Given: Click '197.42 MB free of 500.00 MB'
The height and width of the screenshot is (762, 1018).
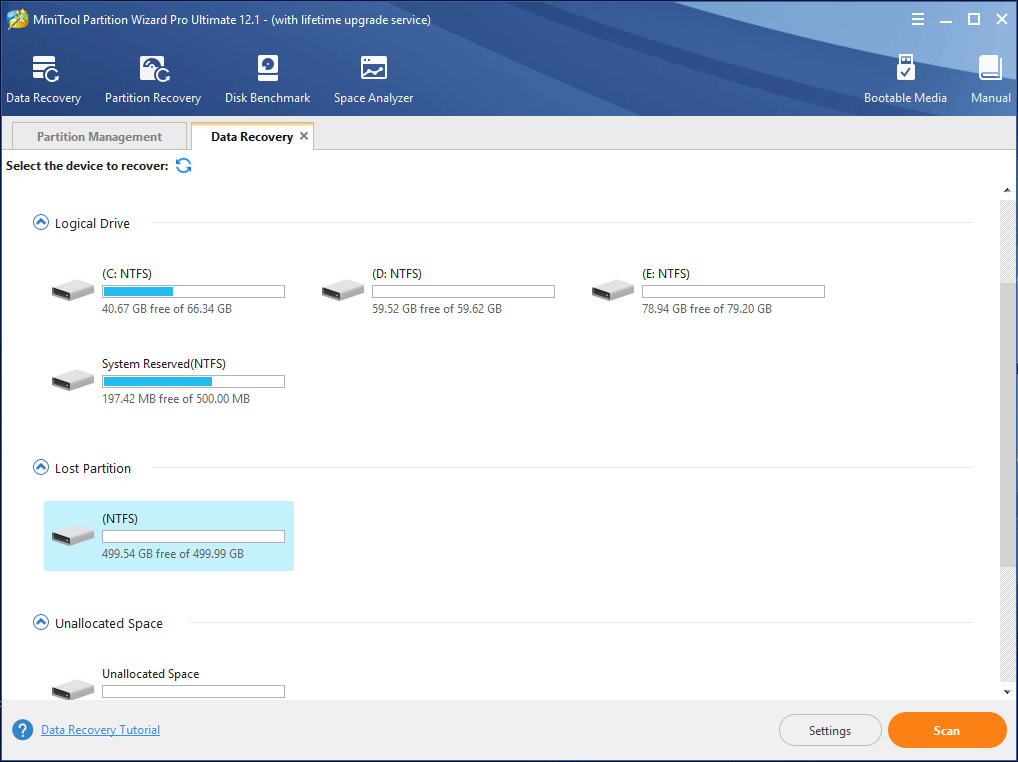Looking at the screenshot, I should pos(176,399).
